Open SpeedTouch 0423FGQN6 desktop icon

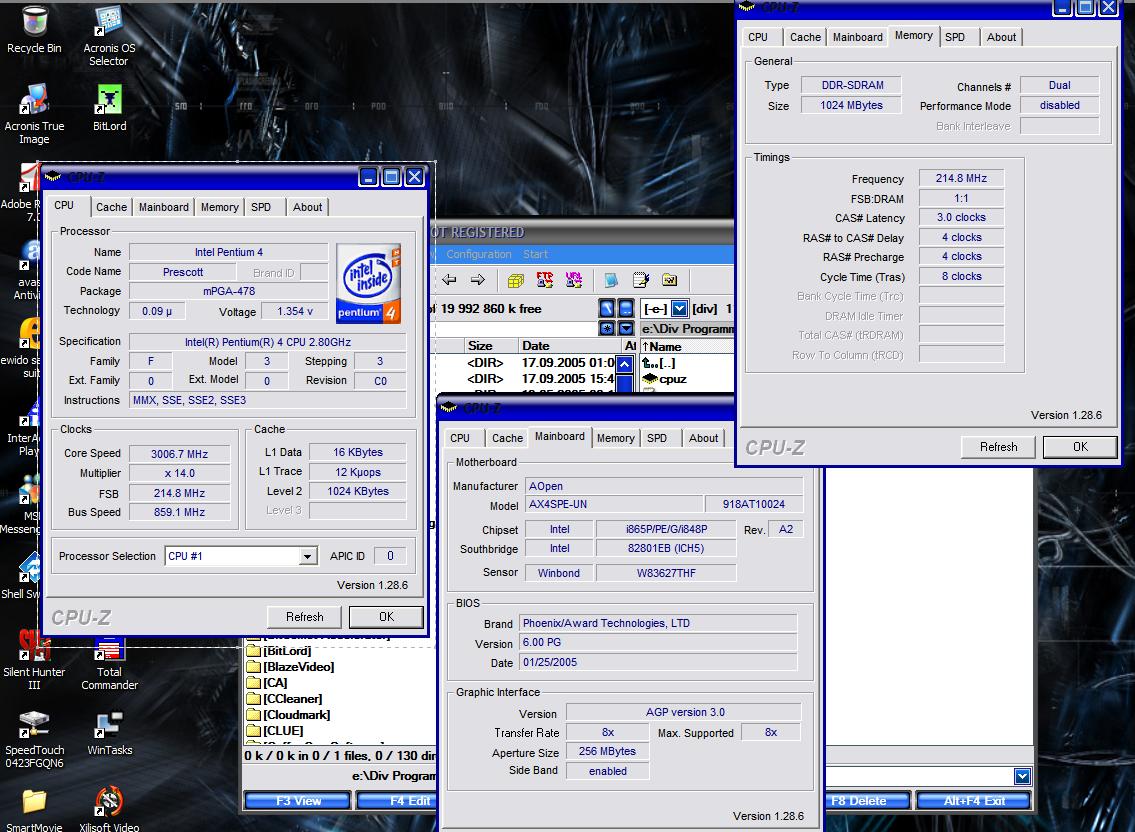tap(34, 739)
